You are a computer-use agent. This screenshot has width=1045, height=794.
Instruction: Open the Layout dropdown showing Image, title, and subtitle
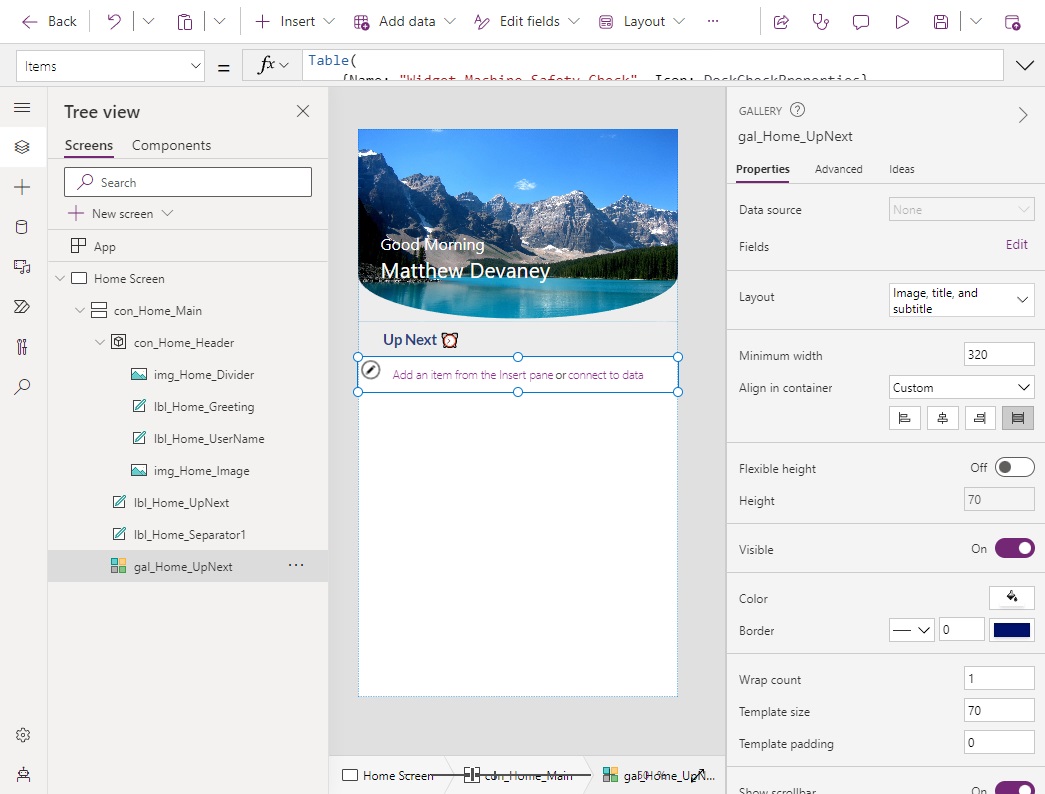click(960, 299)
